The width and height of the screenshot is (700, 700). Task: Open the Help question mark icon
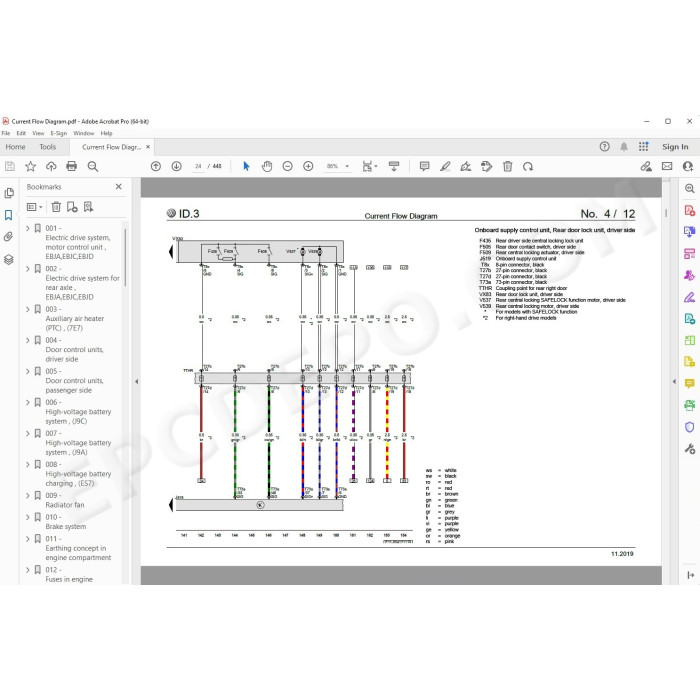tap(604, 146)
